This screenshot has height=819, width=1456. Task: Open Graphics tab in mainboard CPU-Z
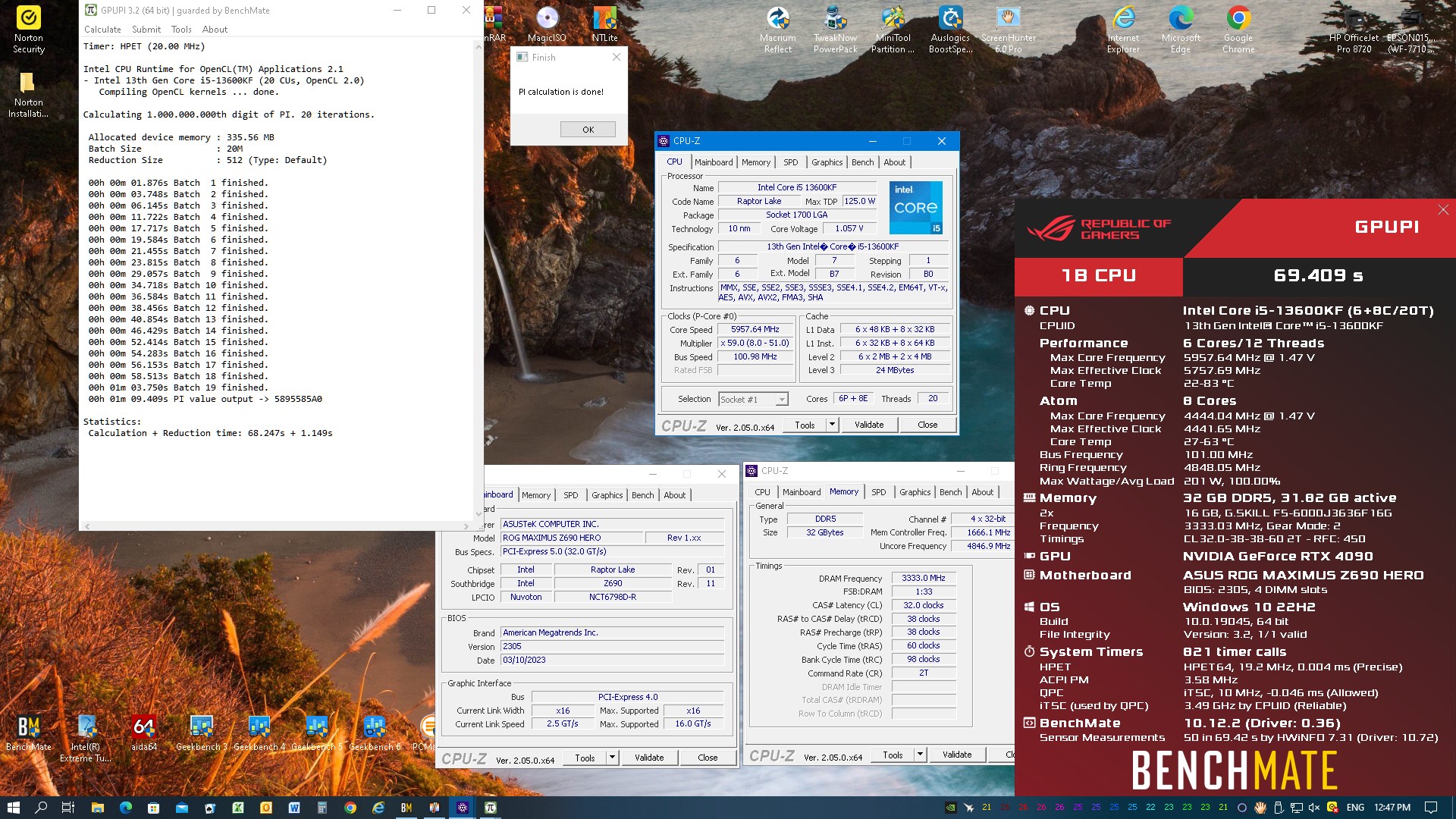tap(607, 495)
